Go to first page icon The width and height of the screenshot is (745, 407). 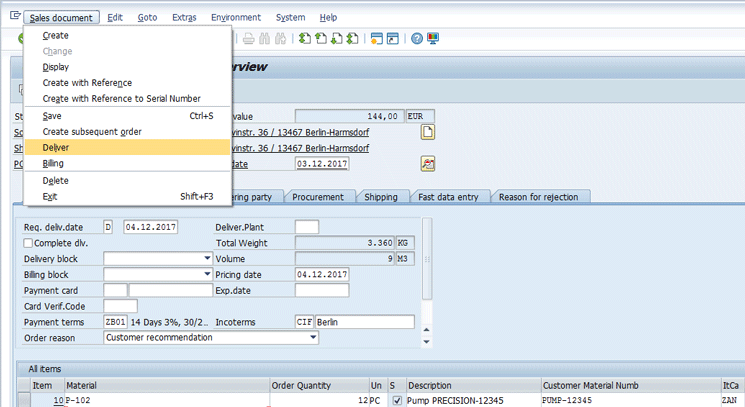(x=305, y=38)
